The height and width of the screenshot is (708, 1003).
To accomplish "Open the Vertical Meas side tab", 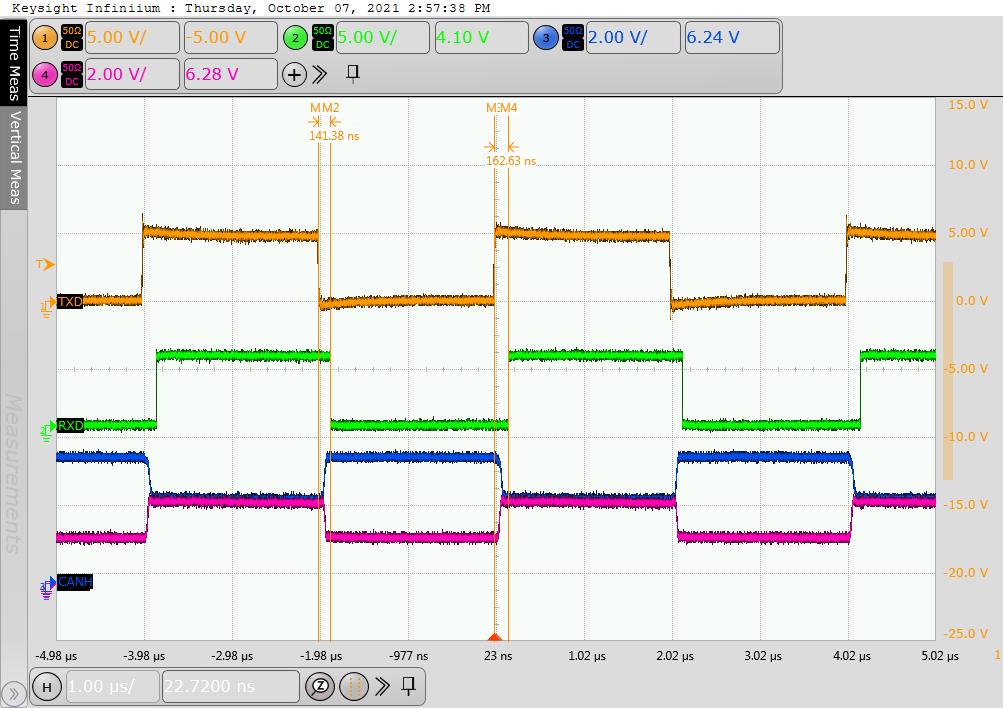I will 14,157.
